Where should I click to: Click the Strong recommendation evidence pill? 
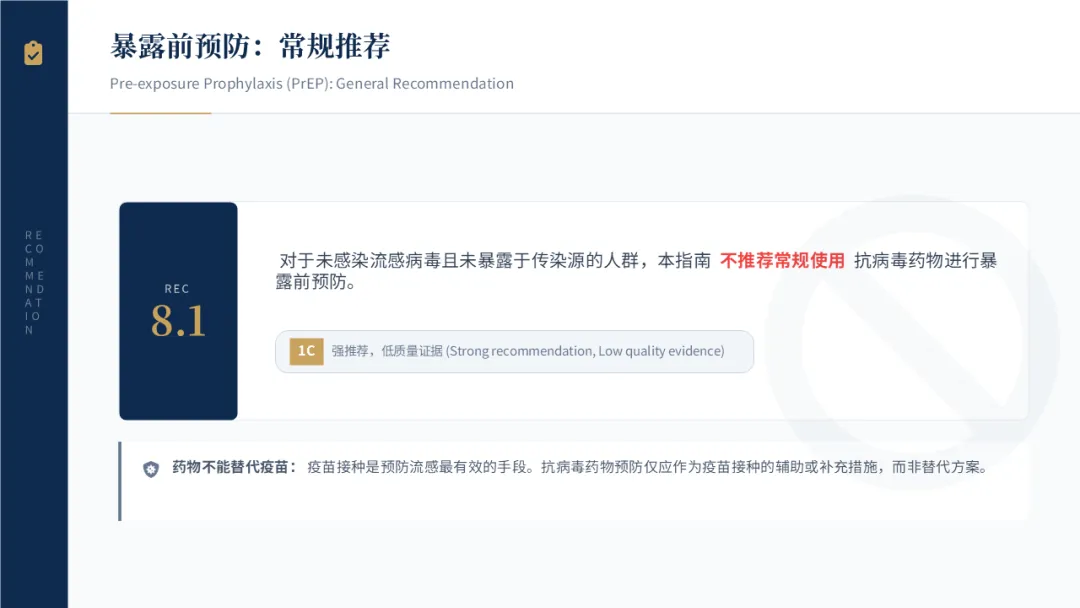pyautogui.click(x=515, y=351)
